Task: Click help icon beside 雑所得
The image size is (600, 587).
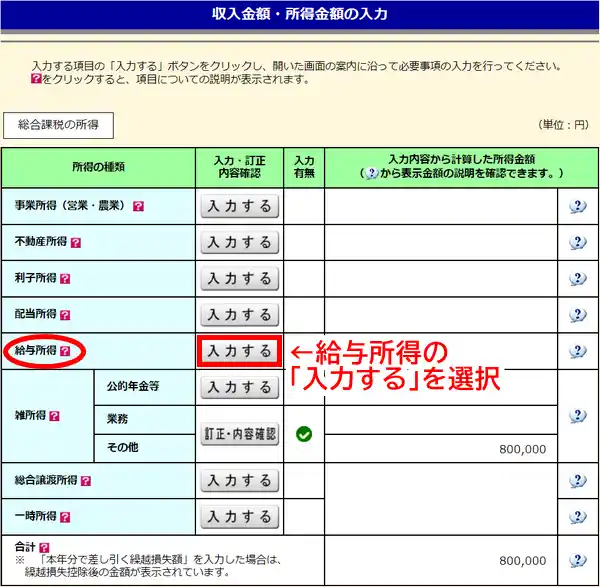Action: point(54,416)
